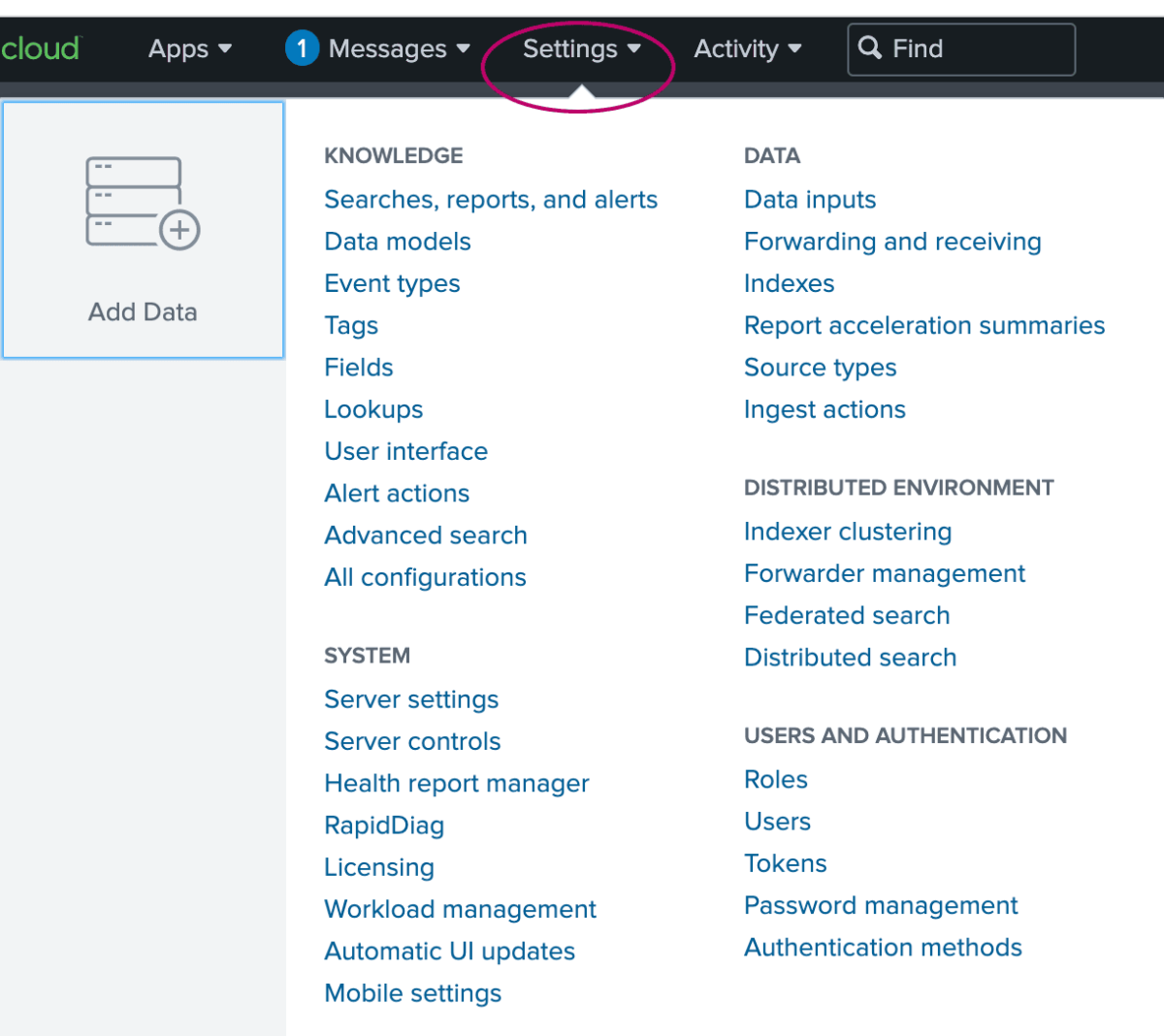Screen dimensions: 1164x1036
Task: Click the magnifying glass search icon
Action: pos(870,49)
